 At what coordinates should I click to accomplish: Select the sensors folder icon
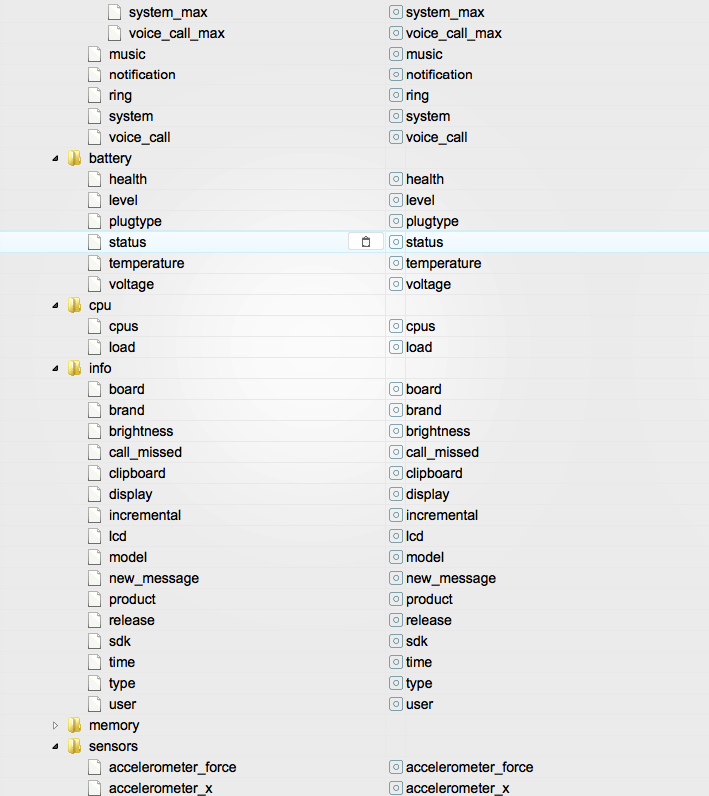[x=75, y=746]
